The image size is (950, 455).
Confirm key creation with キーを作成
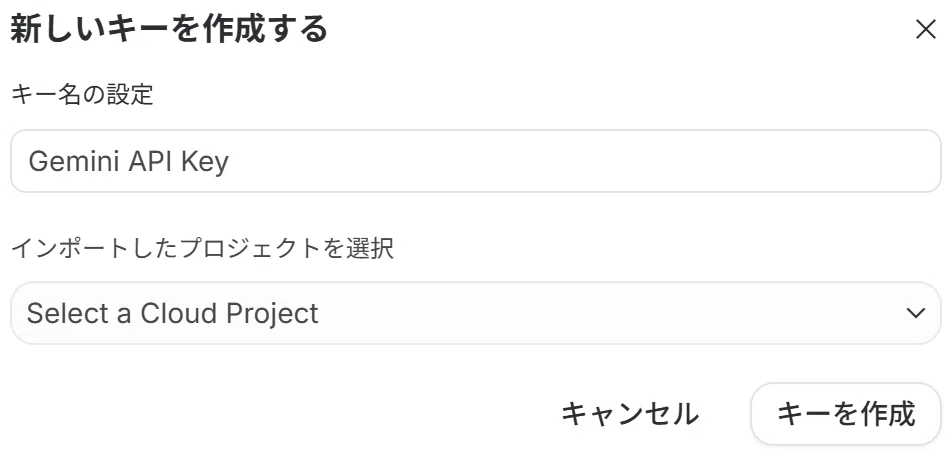(846, 414)
